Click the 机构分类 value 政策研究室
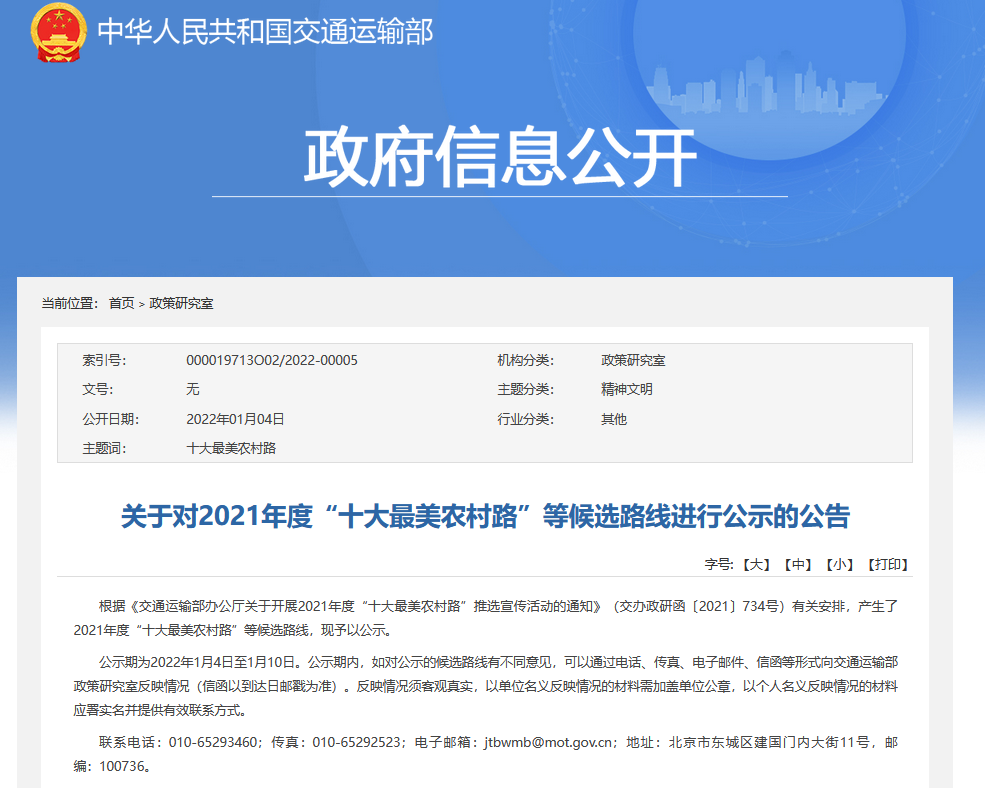The width and height of the screenshot is (985, 788). tap(633, 360)
